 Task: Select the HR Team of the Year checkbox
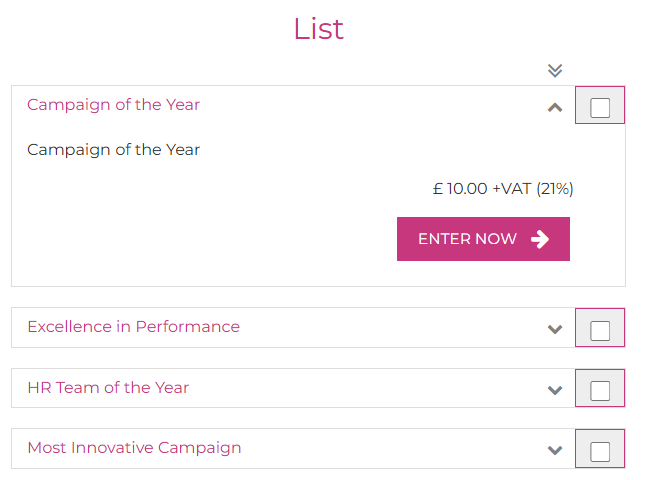(x=600, y=390)
